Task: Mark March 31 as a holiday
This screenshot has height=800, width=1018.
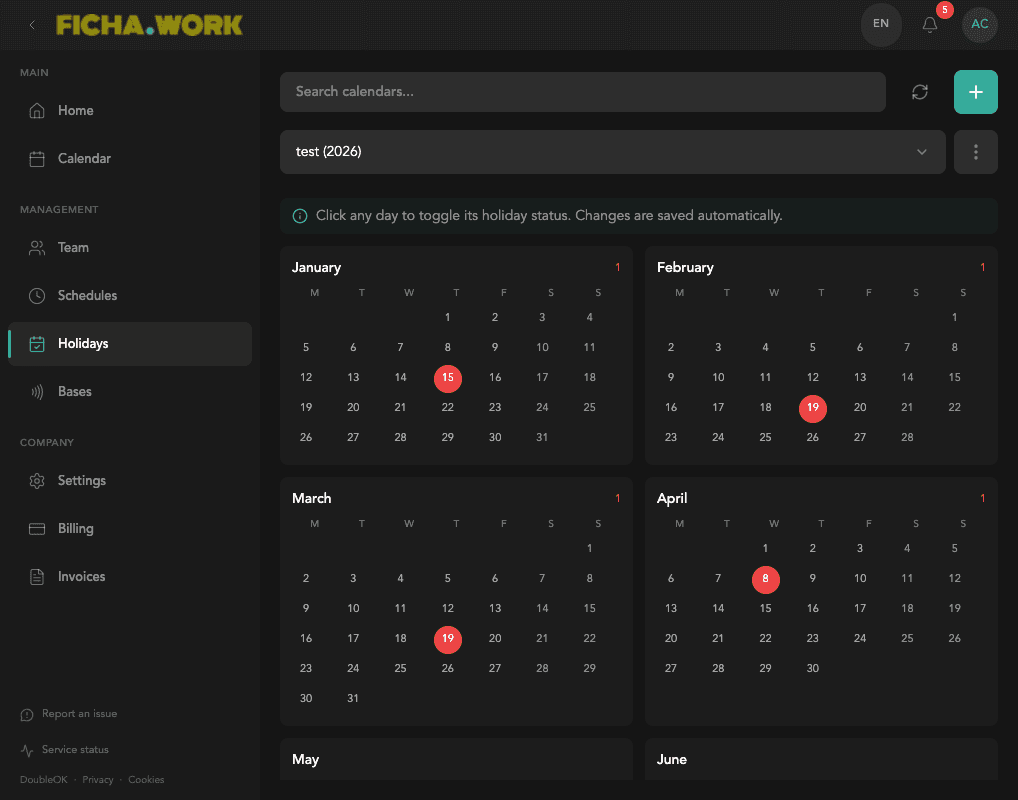Action: pyautogui.click(x=353, y=699)
